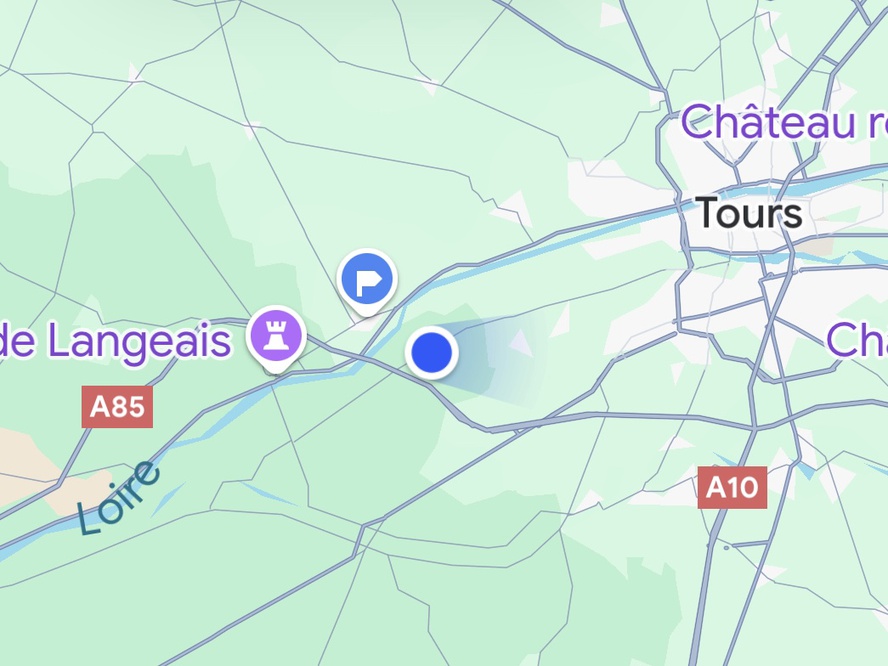Click the Loire river label
Image resolution: width=888 pixels, height=666 pixels.
[x=118, y=497]
